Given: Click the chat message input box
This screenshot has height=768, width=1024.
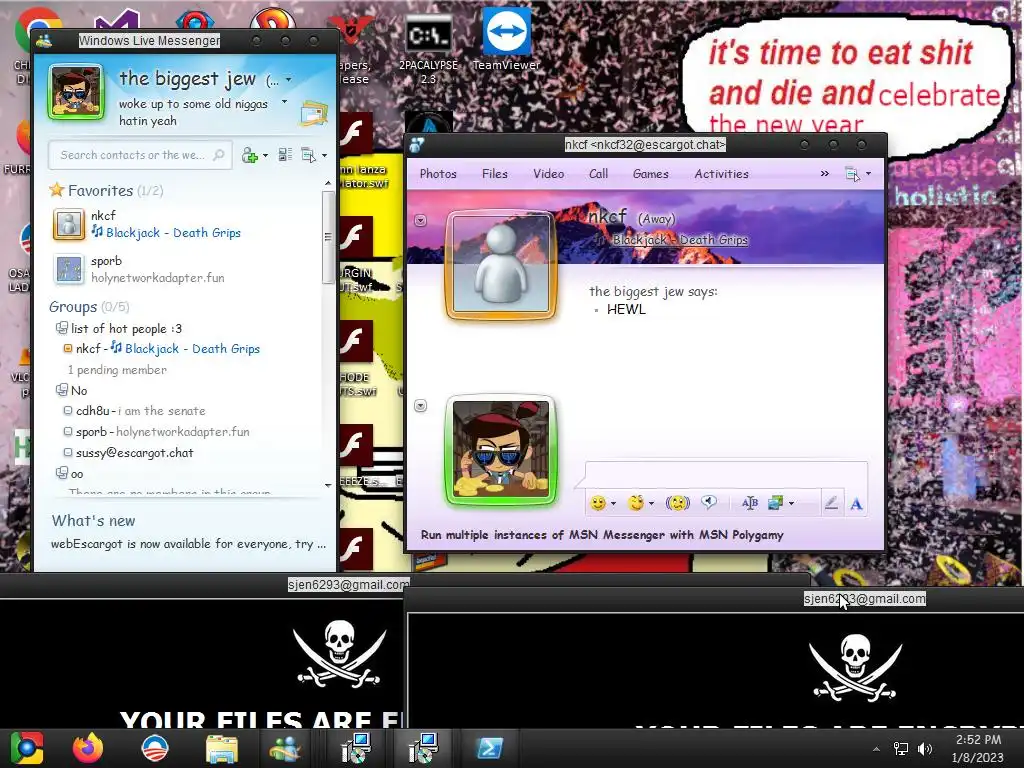Looking at the screenshot, I should [726, 473].
